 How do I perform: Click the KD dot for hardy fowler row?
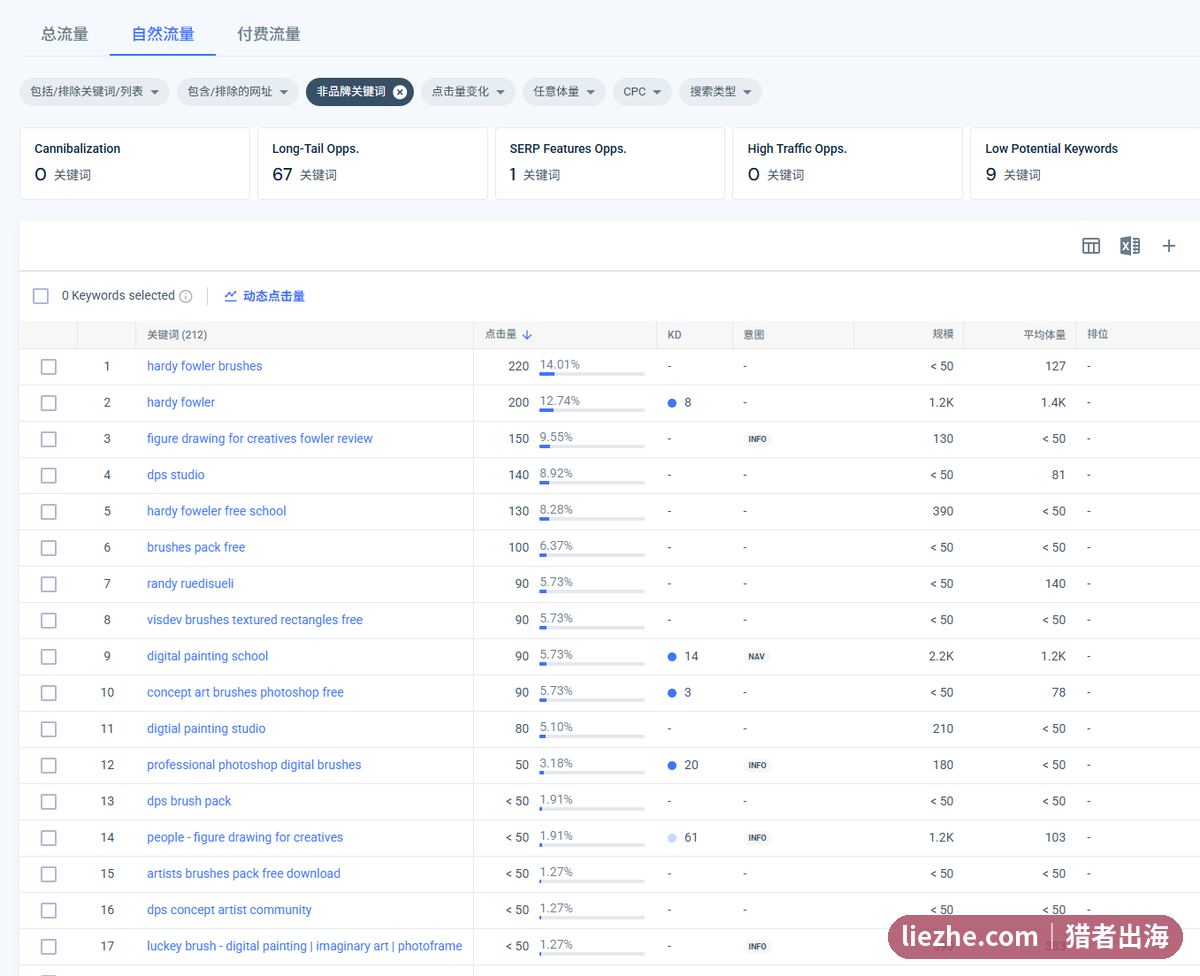(672, 403)
